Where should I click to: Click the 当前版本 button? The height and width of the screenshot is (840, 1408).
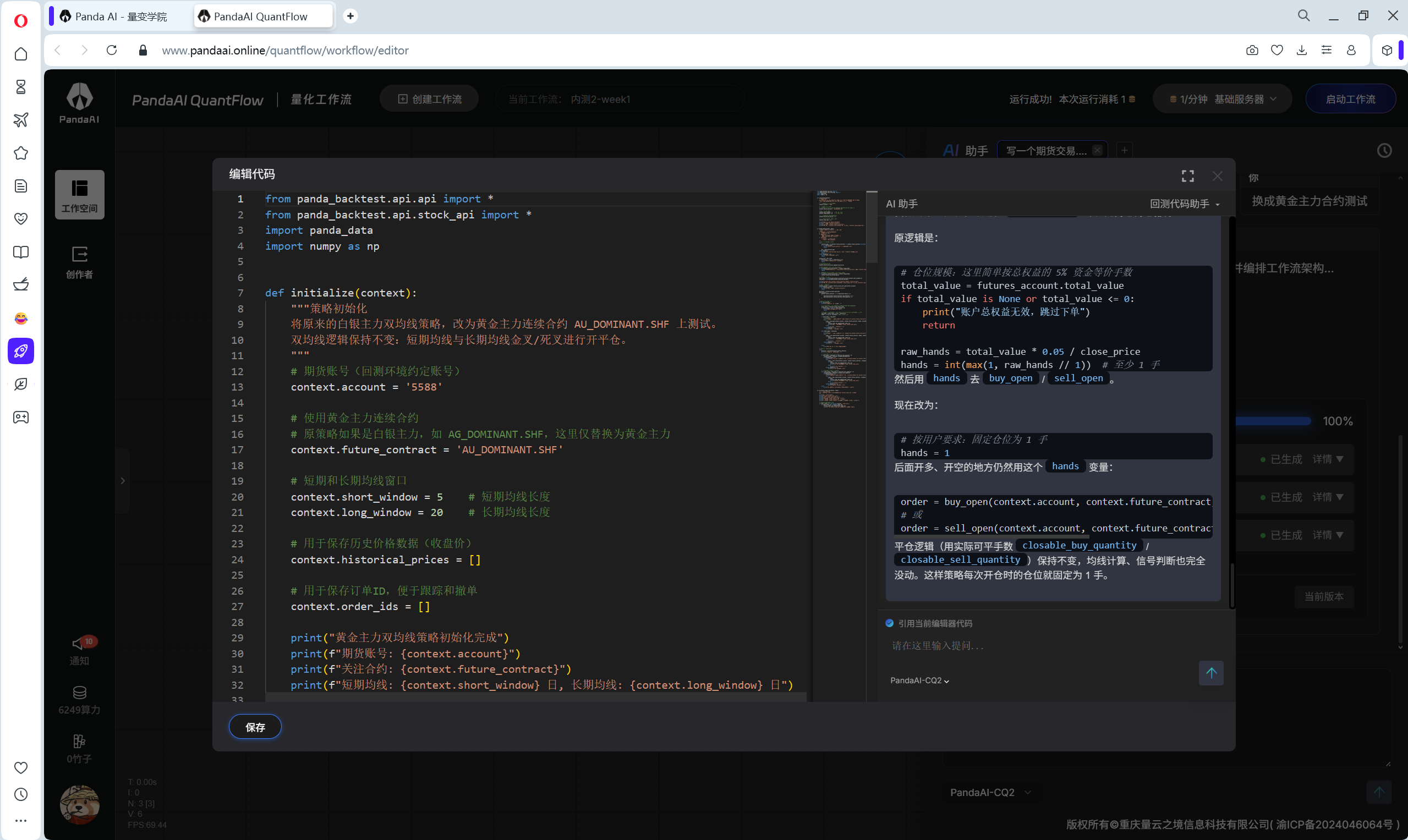pyautogui.click(x=1324, y=597)
